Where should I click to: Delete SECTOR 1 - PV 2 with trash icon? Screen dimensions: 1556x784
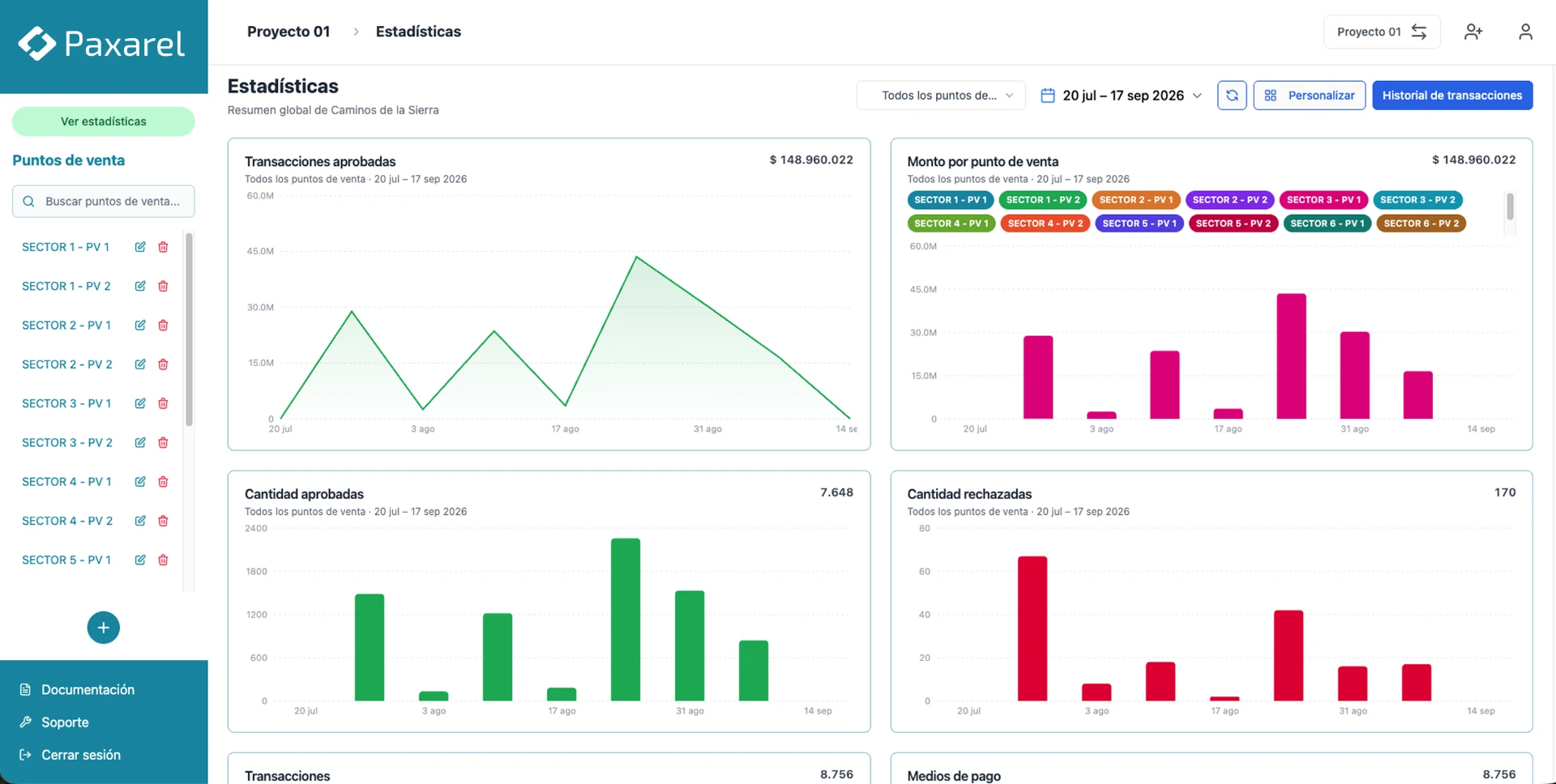pyautogui.click(x=163, y=286)
